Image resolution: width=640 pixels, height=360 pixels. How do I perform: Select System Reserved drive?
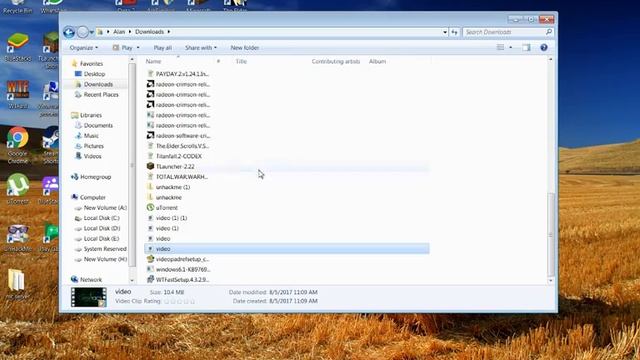pyautogui.click(x=105, y=249)
